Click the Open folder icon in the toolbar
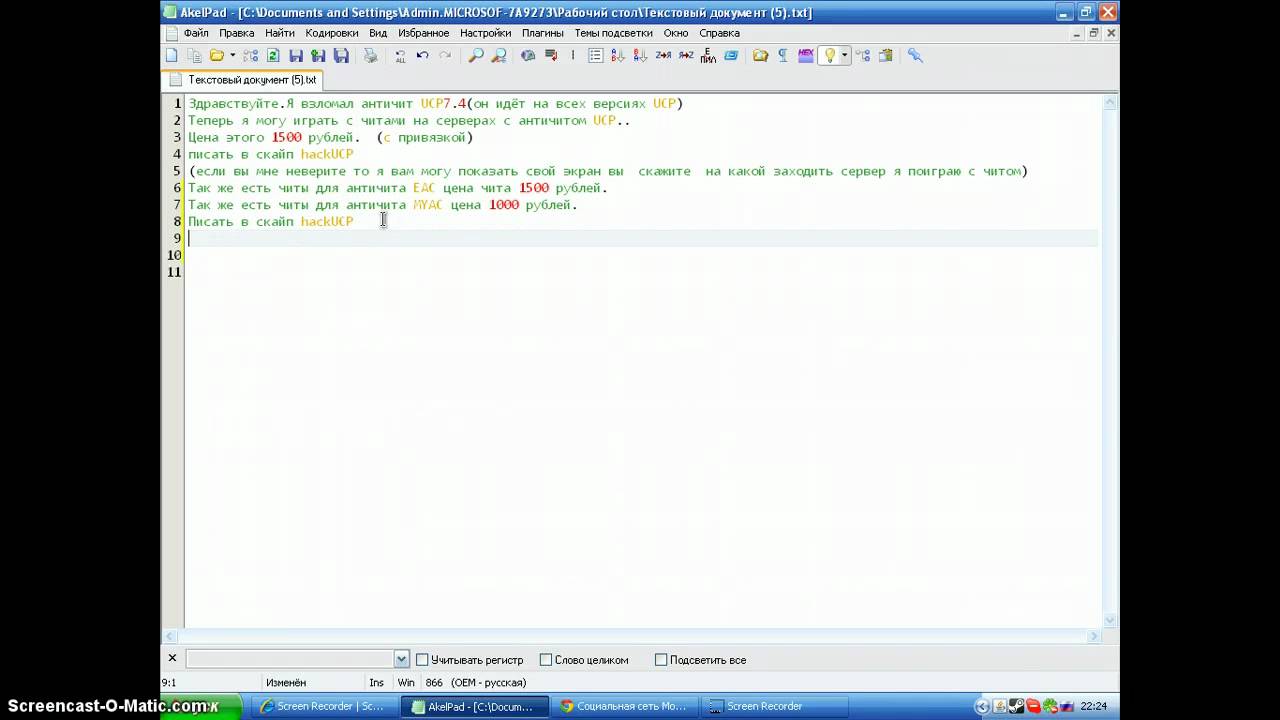Image resolution: width=1280 pixels, height=720 pixels. point(216,56)
